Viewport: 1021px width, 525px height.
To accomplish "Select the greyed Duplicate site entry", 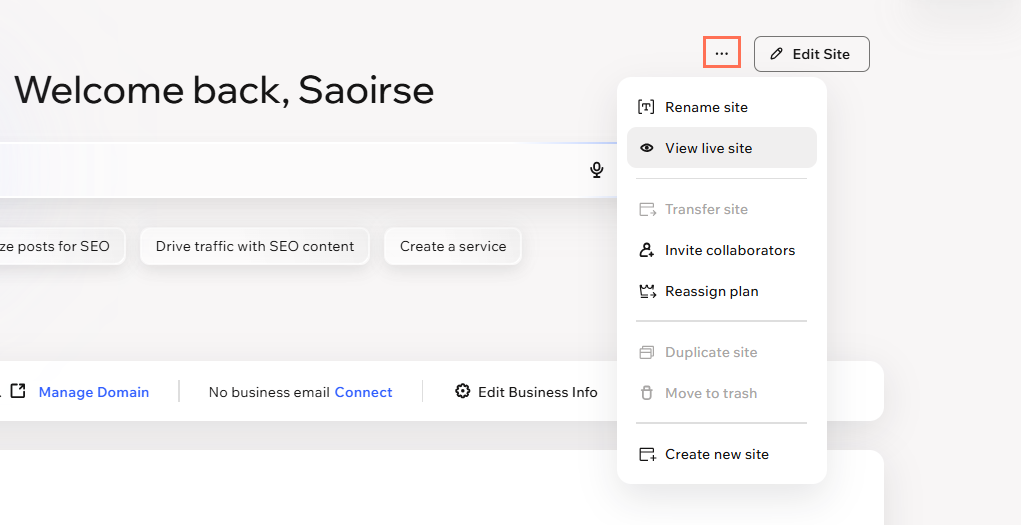I will pyautogui.click(x=721, y=352).
